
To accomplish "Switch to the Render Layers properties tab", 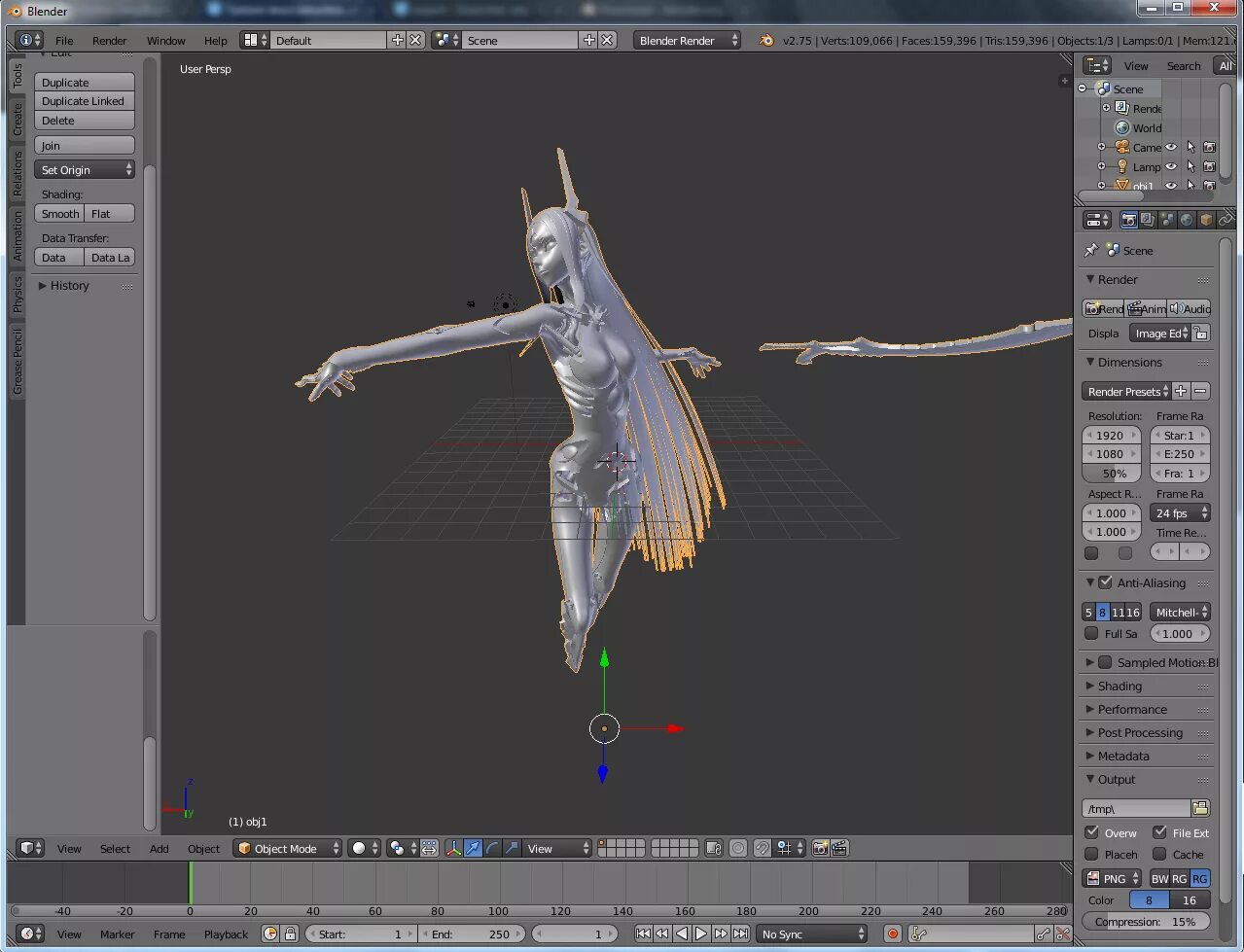I will pyautogui.click(x=1148, y=220).
